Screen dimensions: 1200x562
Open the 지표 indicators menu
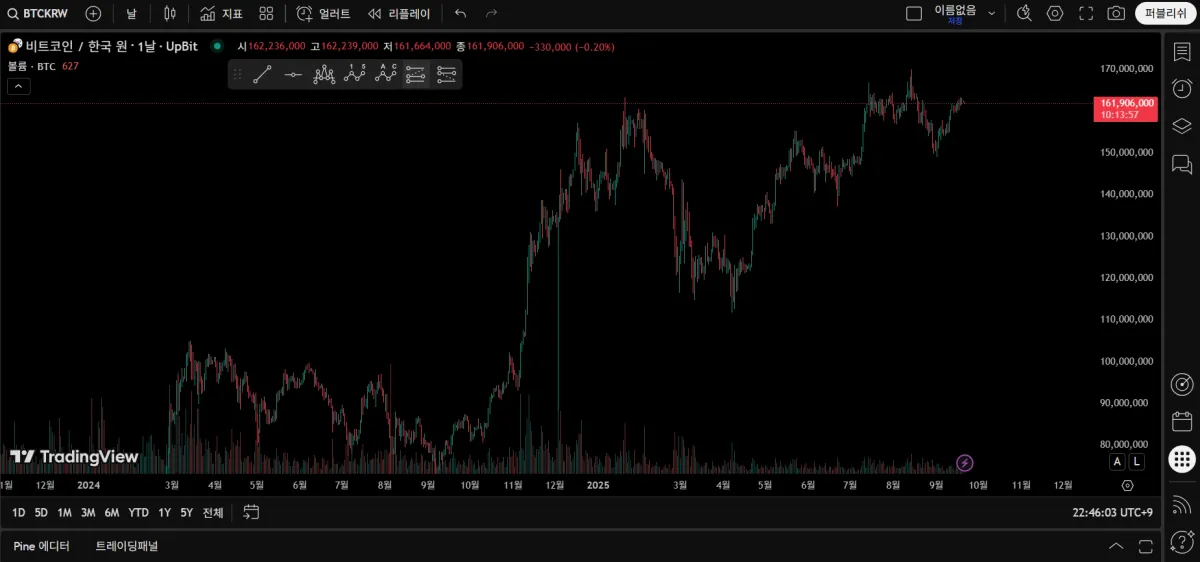[x=221, y=14]
